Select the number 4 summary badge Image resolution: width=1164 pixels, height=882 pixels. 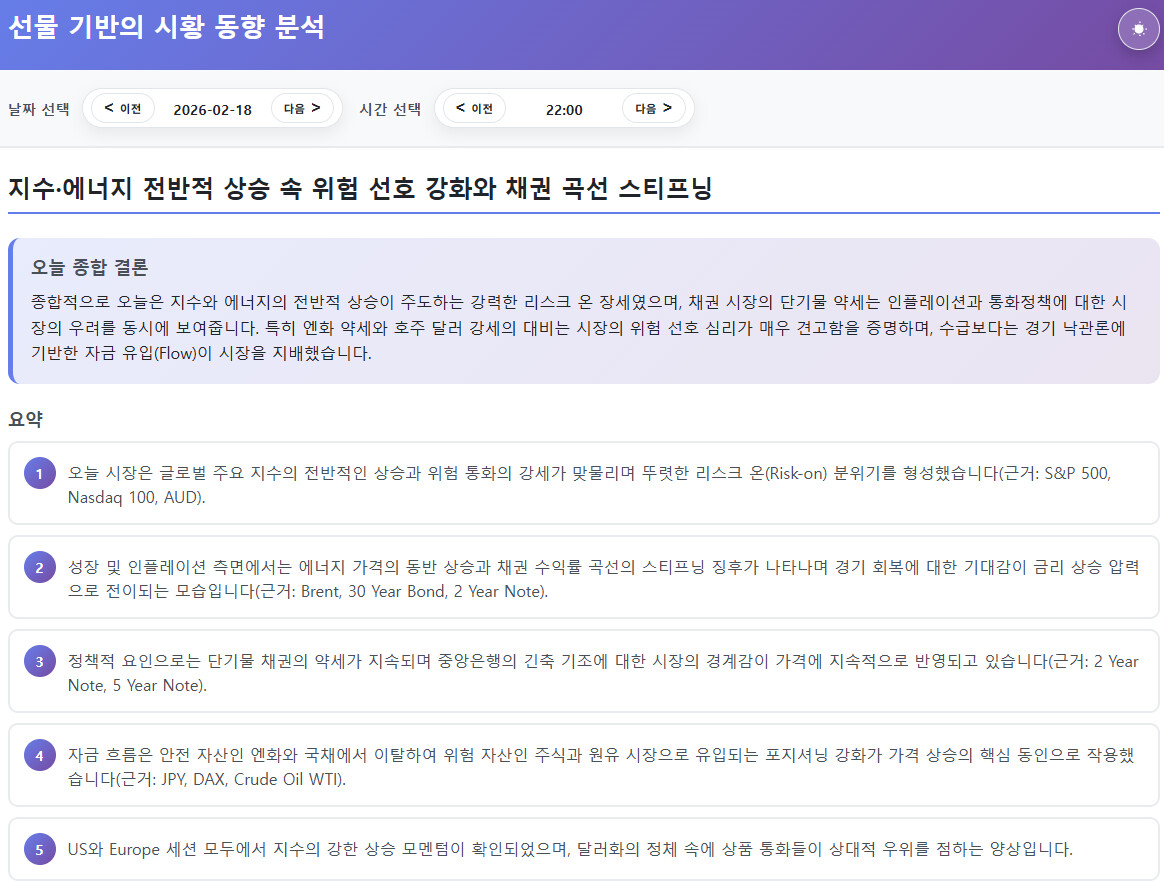pos(40,756)
